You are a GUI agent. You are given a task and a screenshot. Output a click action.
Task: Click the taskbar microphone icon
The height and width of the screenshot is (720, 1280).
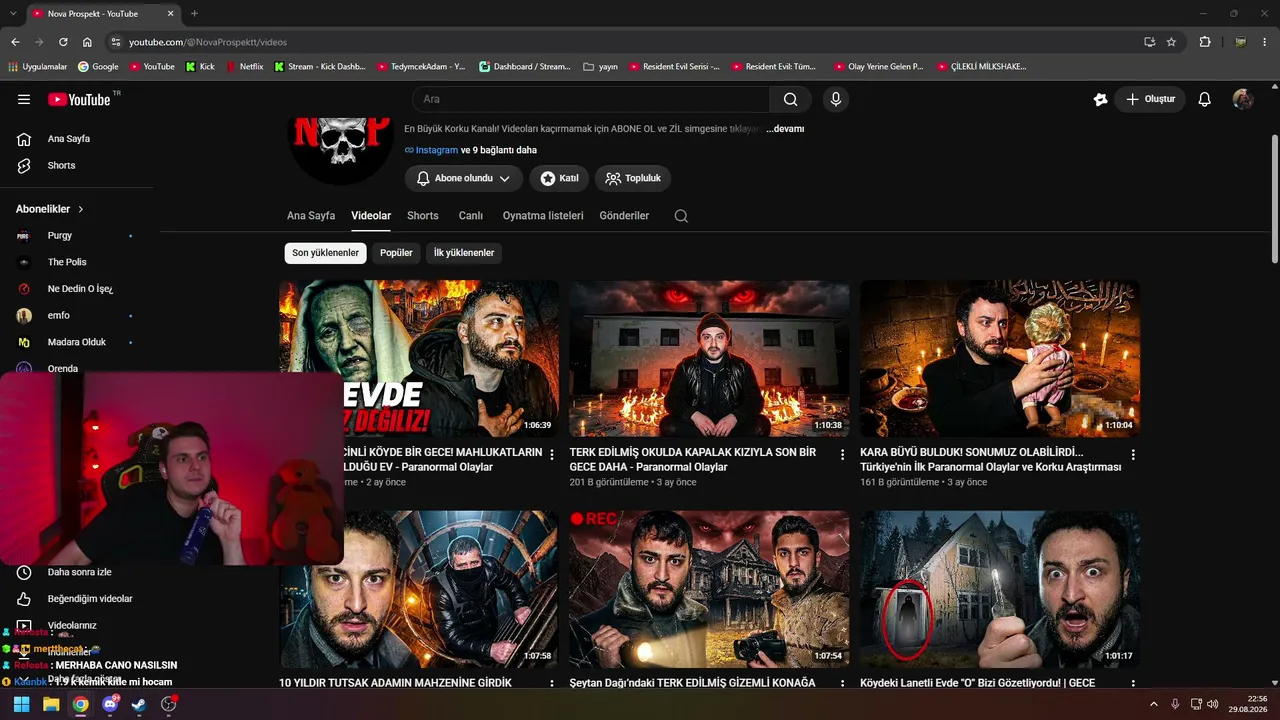1175,704
